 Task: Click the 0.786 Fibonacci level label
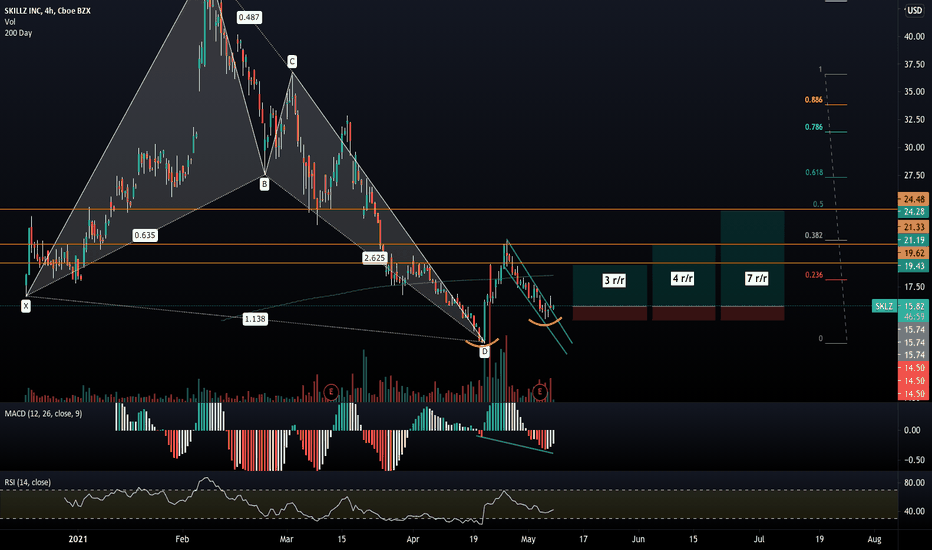(x=814, y=127)
